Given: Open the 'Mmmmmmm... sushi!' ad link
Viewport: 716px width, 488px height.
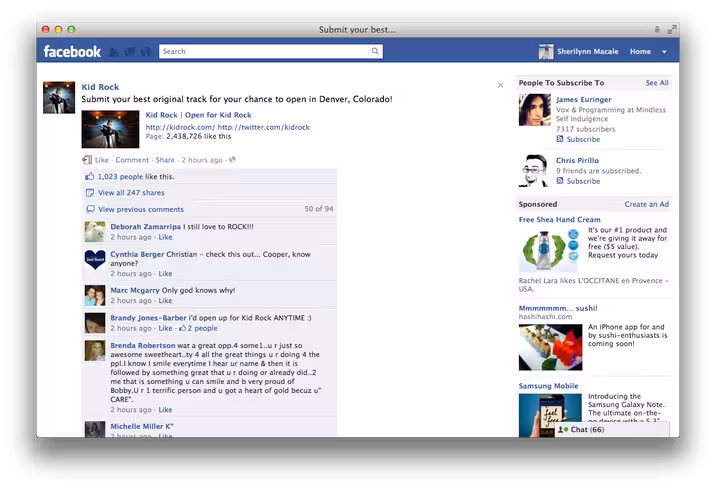Looking at the screenshot, I should (558, 308).
